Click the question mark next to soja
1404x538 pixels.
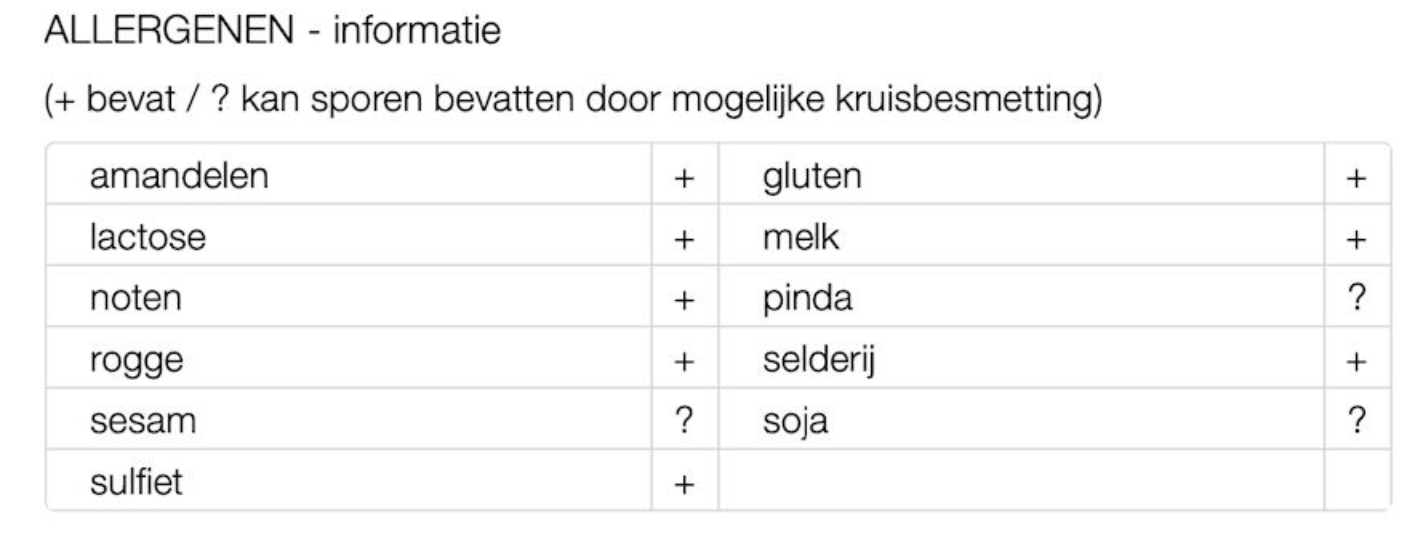(1356, 421)
